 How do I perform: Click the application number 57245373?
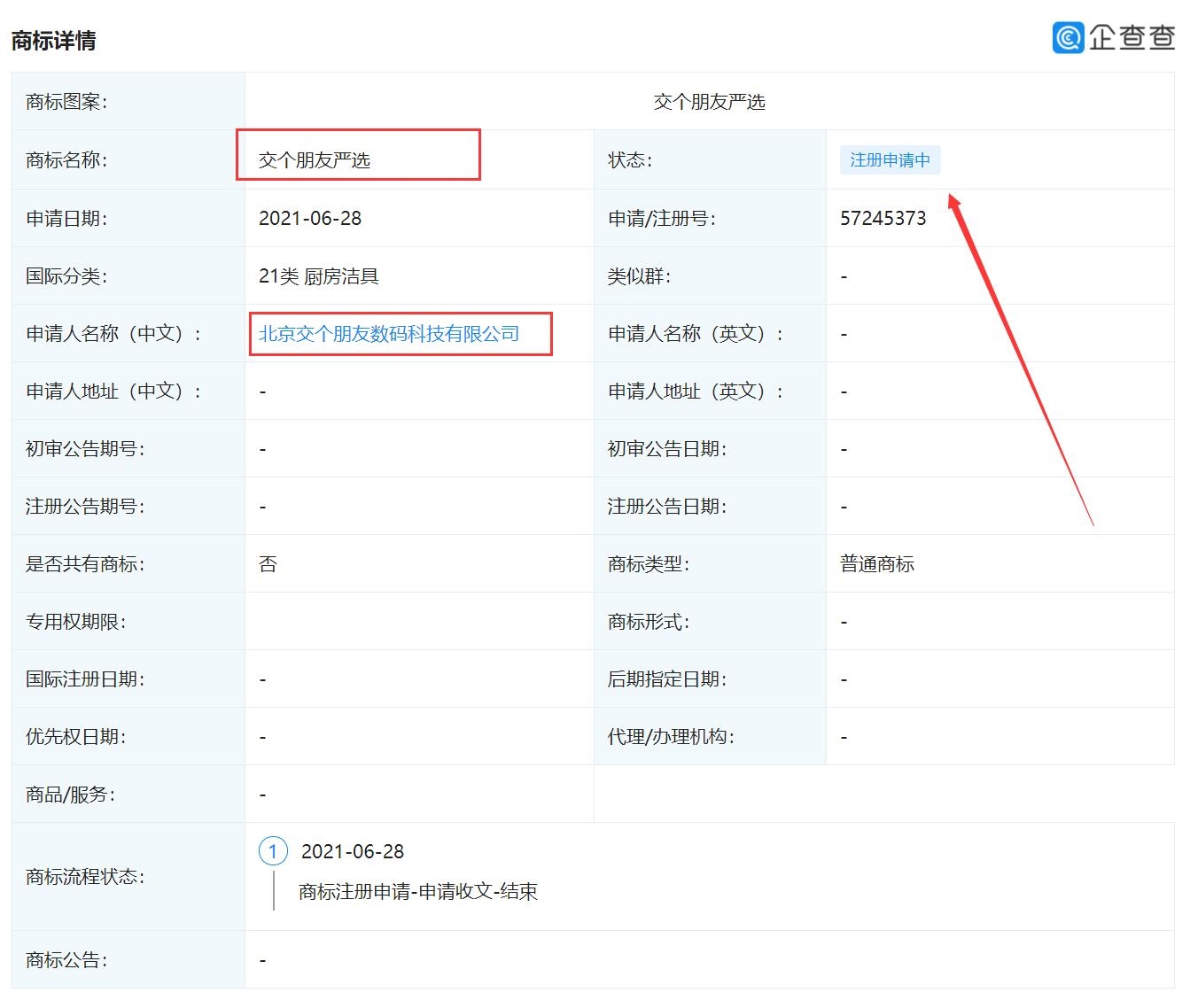click(x=883, y=219)
